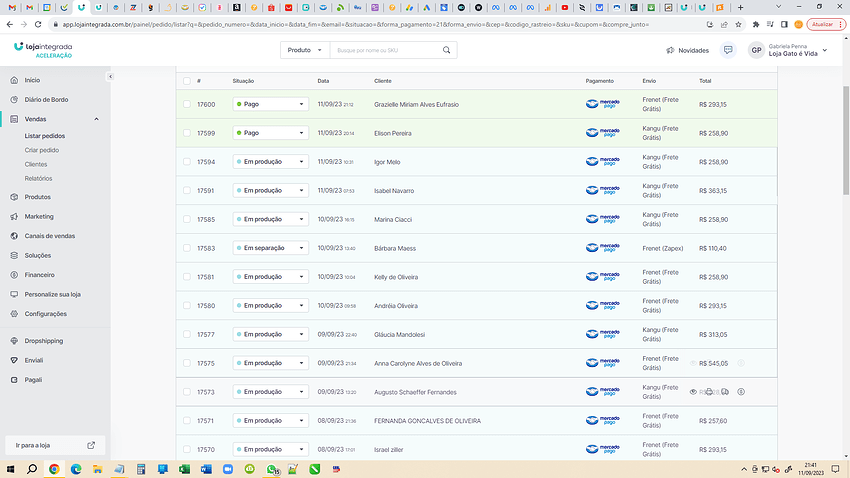Open Excel from the taskbar

[184, 469]
